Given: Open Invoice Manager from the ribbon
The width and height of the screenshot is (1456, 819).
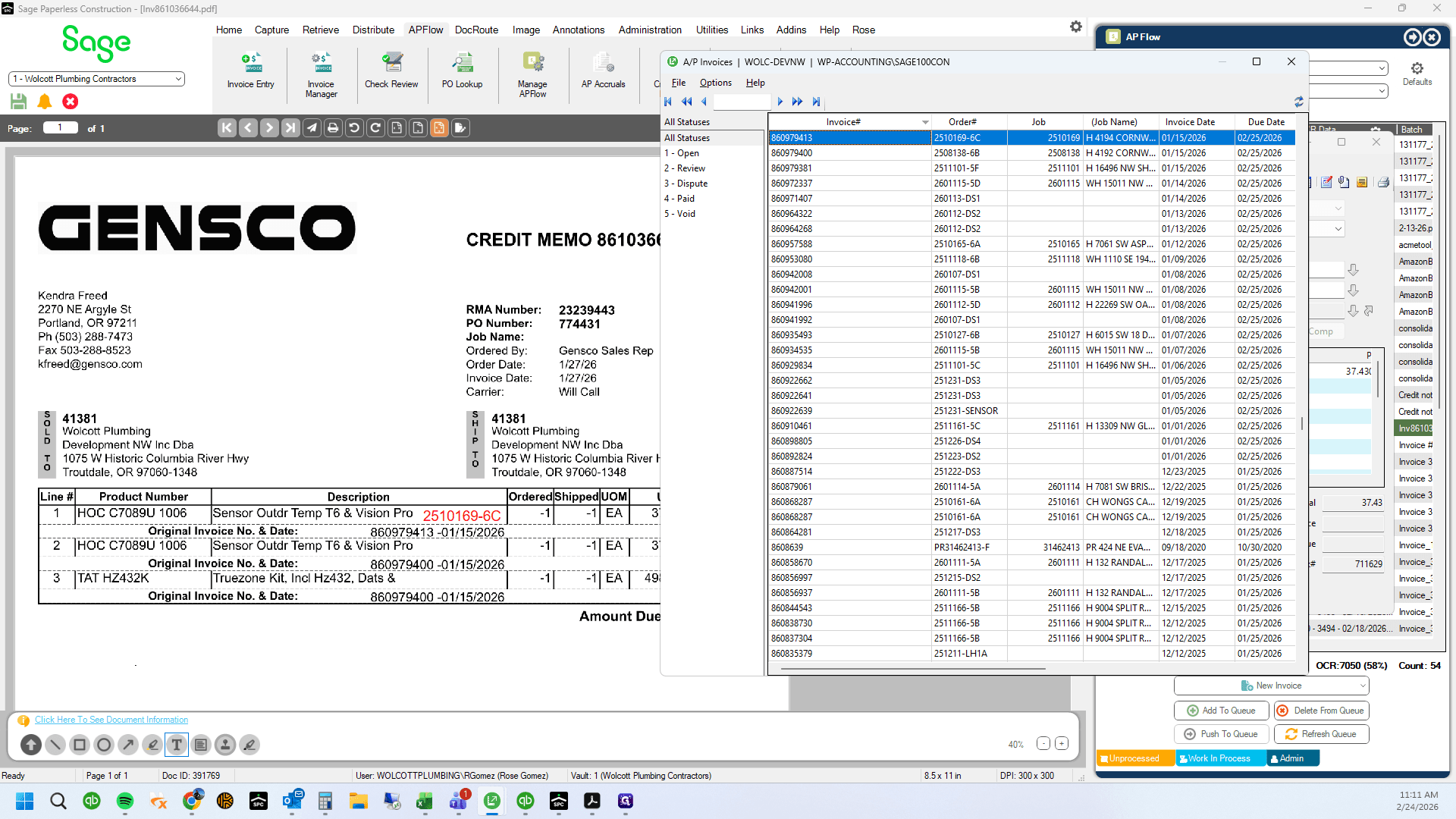Looking at the screenshot, I should 322,75.
